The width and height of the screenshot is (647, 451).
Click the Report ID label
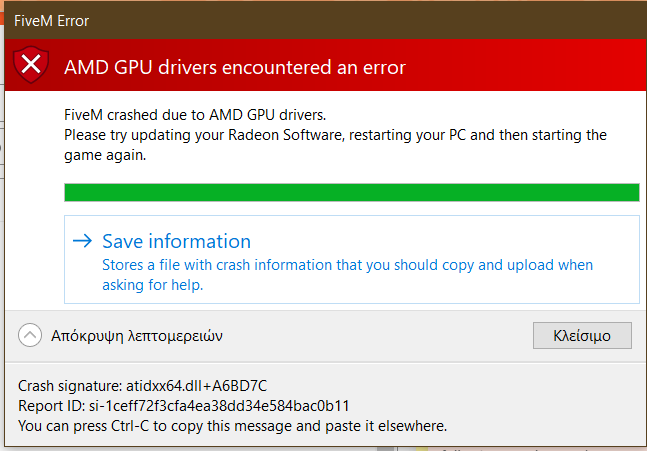pos(53,405)
